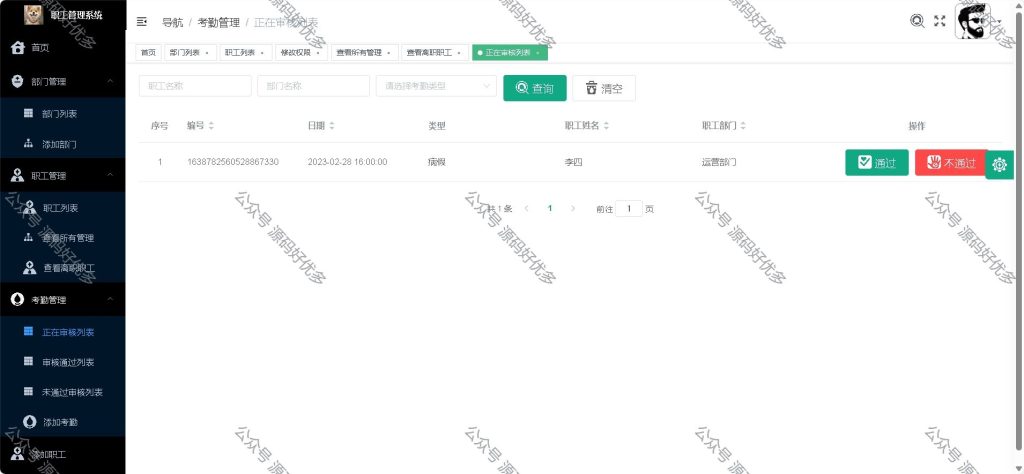Image resolution: width=1024 pixels, height=474 pixels.
Task: Click the 考勤管理 breadcrumb
Action: [x=219, y=22]
